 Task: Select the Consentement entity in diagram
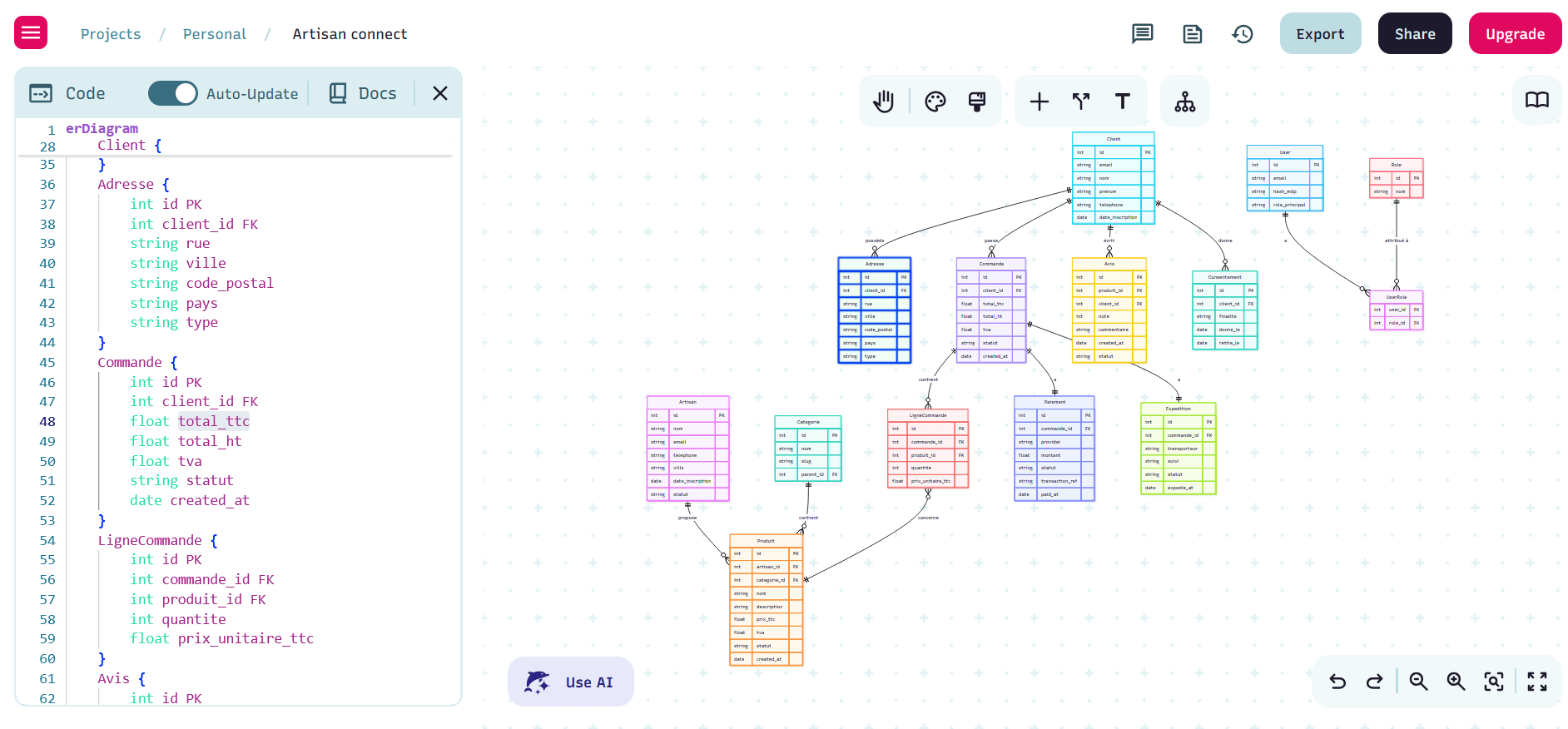coord(1225,310)
